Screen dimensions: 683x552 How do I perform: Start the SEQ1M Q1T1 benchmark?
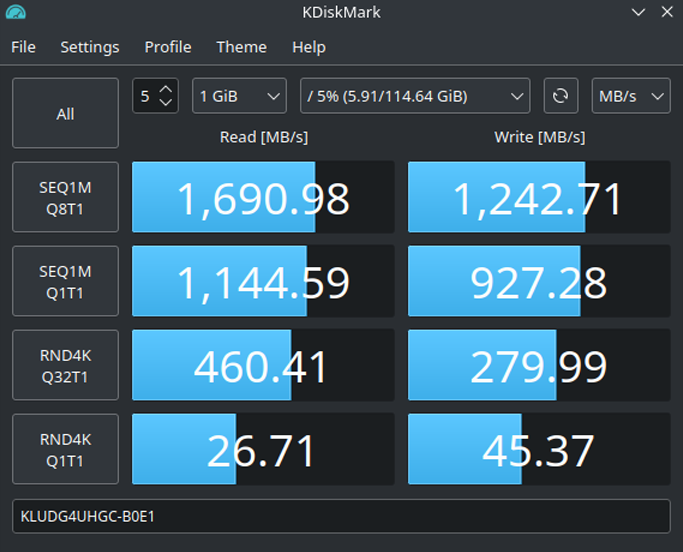[65, 281]
